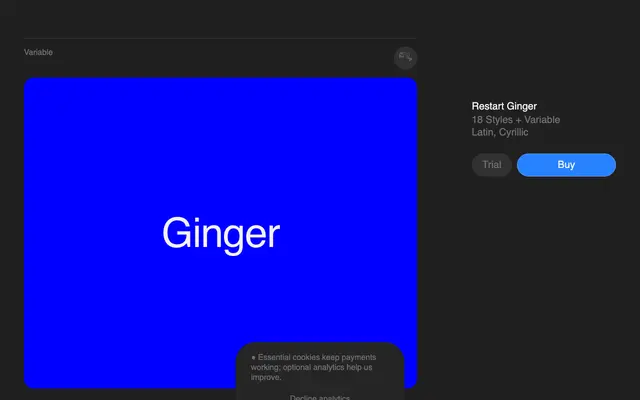
Task: Click the Restart Ginger title
Action: click(x=504, y=106)
